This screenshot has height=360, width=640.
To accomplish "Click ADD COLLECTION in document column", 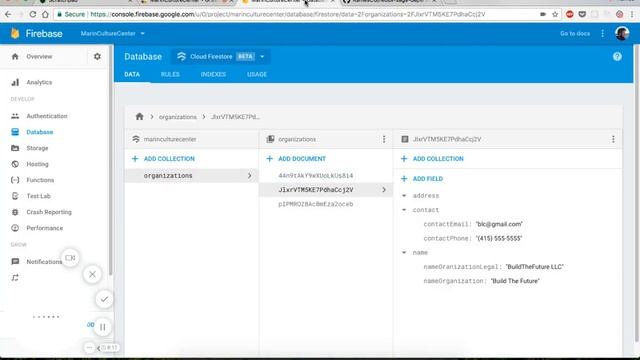I will (432, 158).
